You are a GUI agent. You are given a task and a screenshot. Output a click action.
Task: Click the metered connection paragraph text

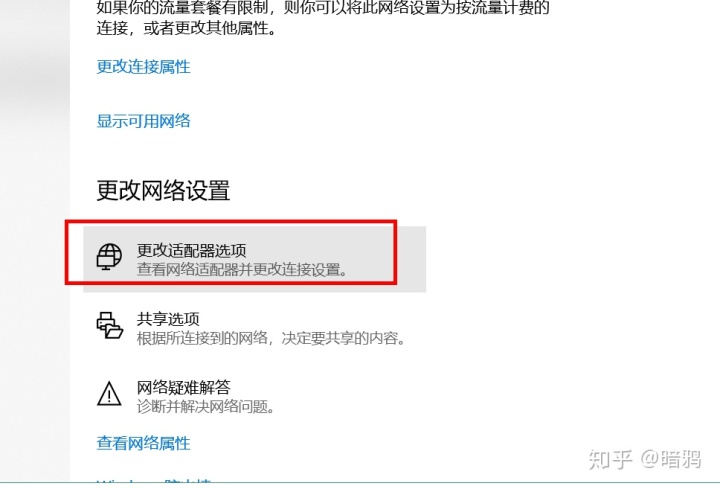(323, 17)
